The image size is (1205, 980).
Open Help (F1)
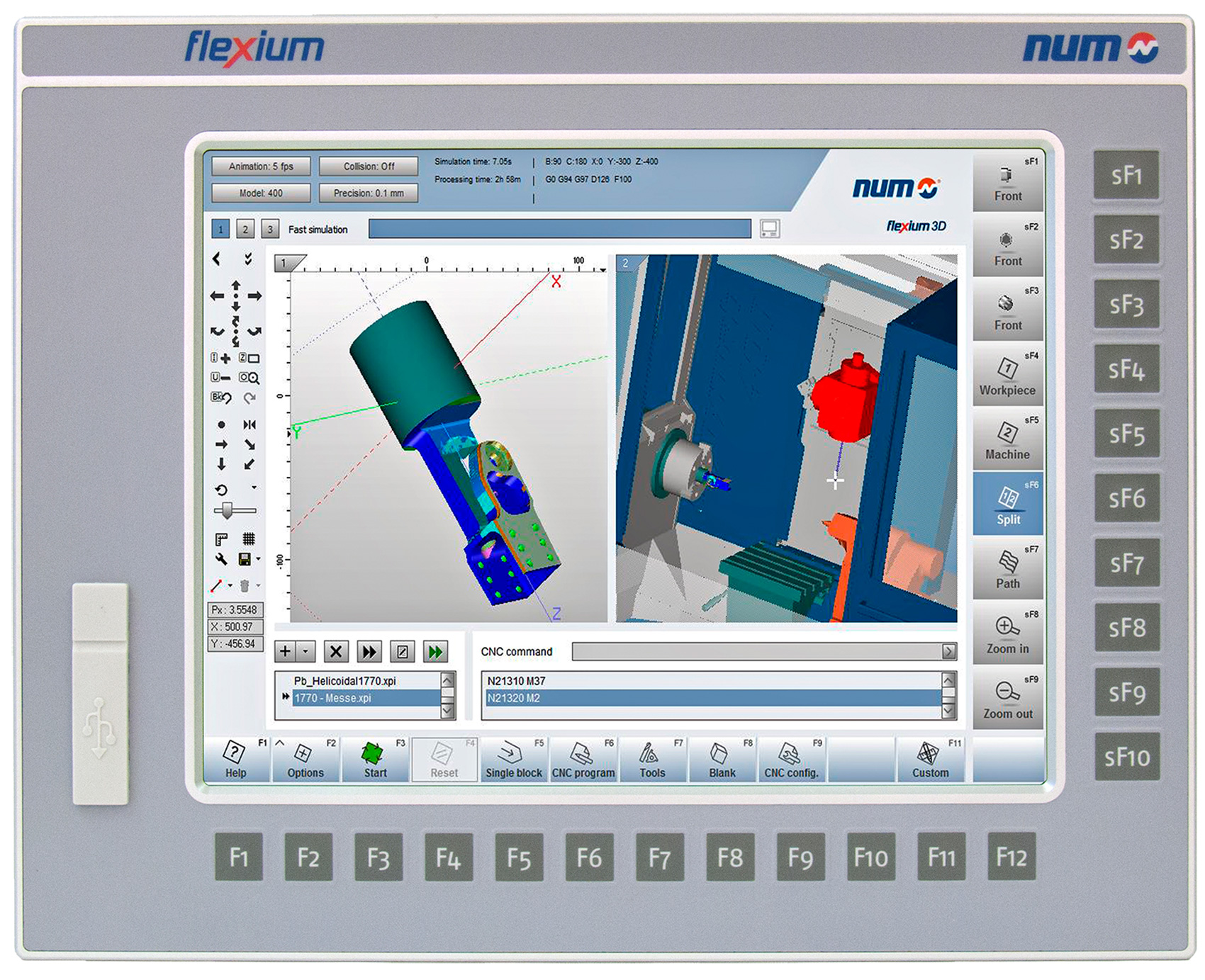(x=236, y=760)
